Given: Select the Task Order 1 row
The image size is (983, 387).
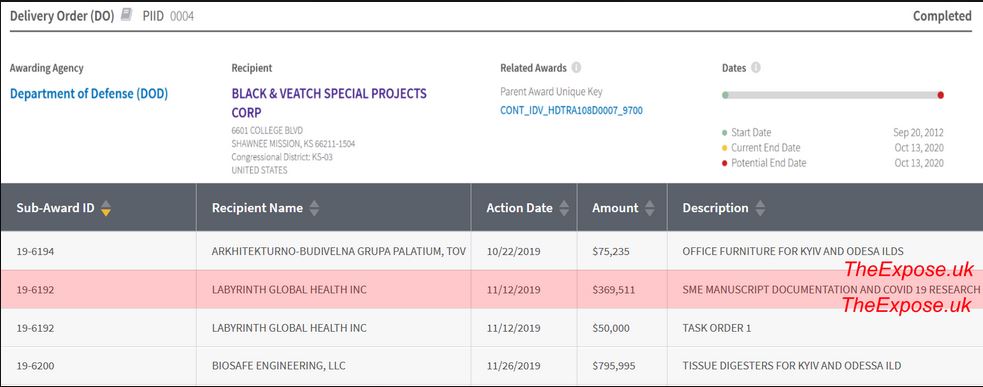Looking at the screenshot, I should click(492, 328).
